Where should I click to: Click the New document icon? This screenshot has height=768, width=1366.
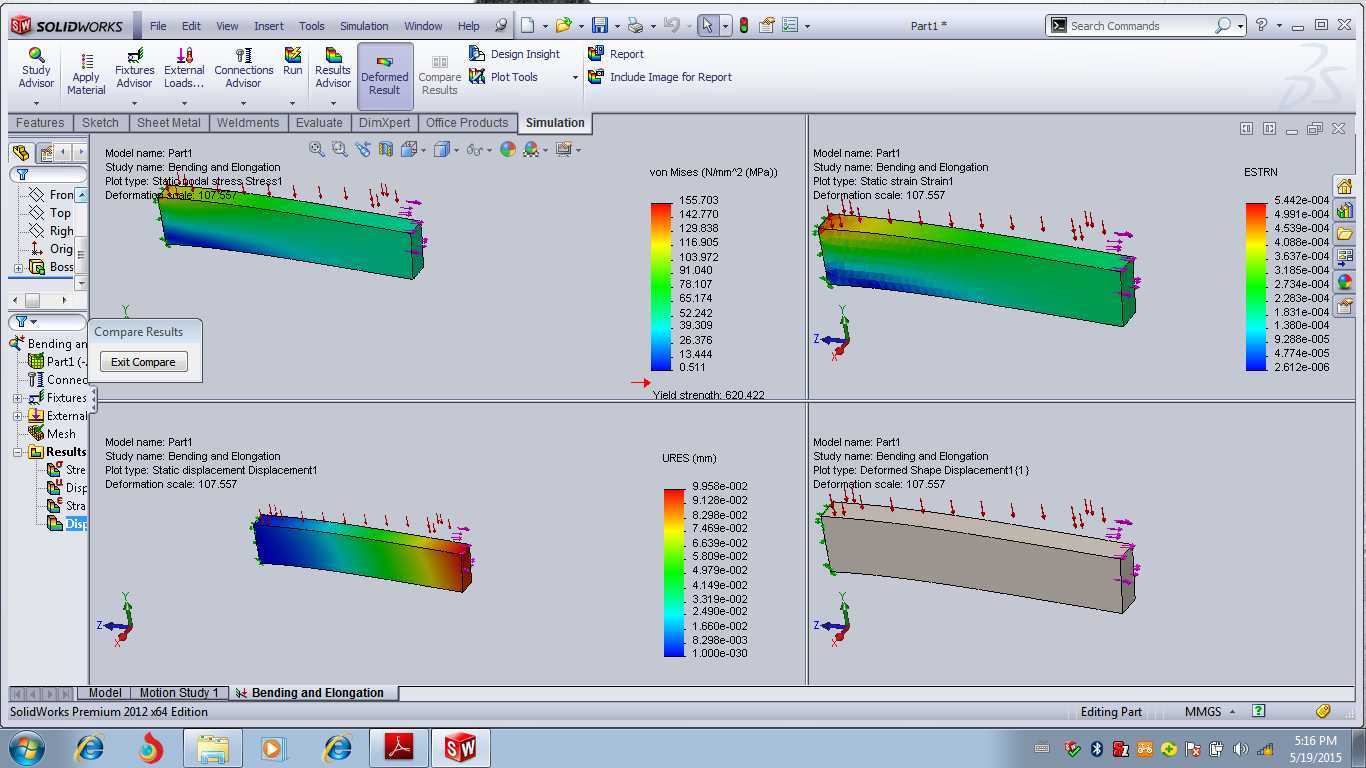[528, 26]
